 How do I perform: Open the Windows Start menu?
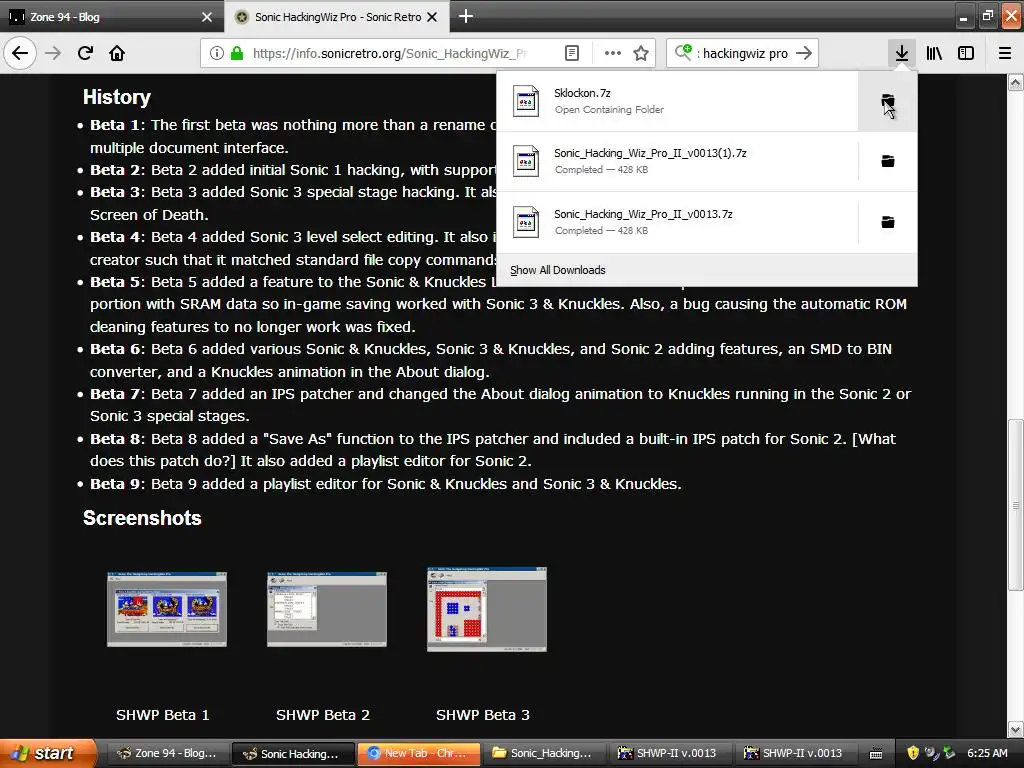coord(48,753)
